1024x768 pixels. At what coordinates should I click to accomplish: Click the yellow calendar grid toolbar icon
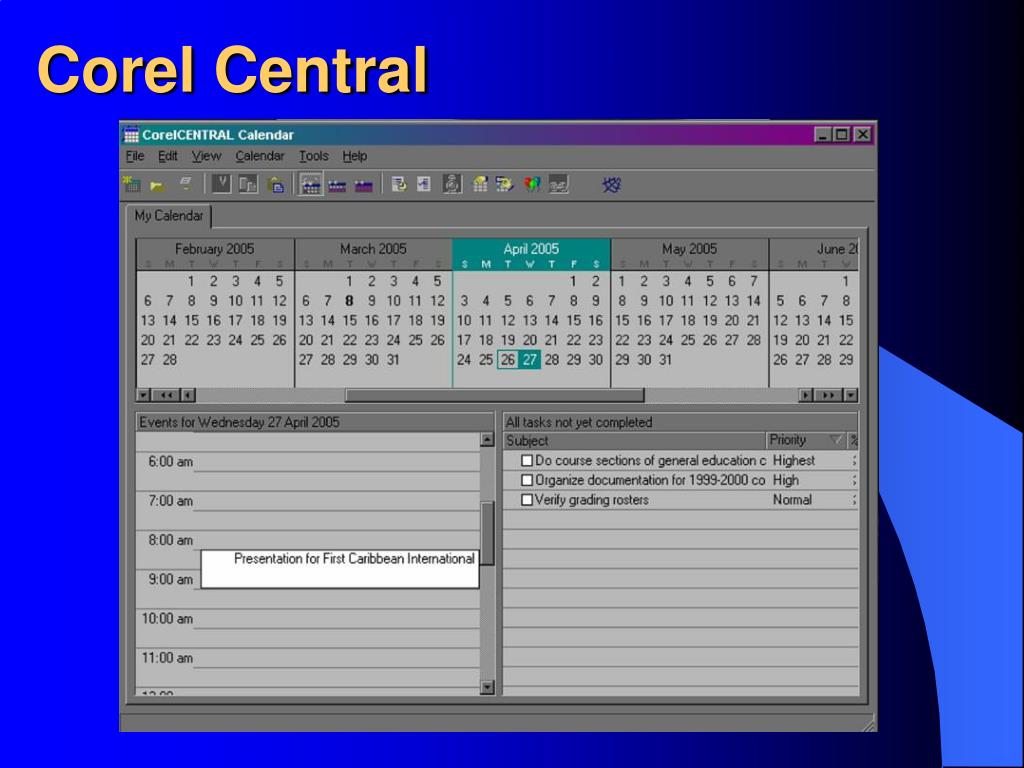pos(480,185)
